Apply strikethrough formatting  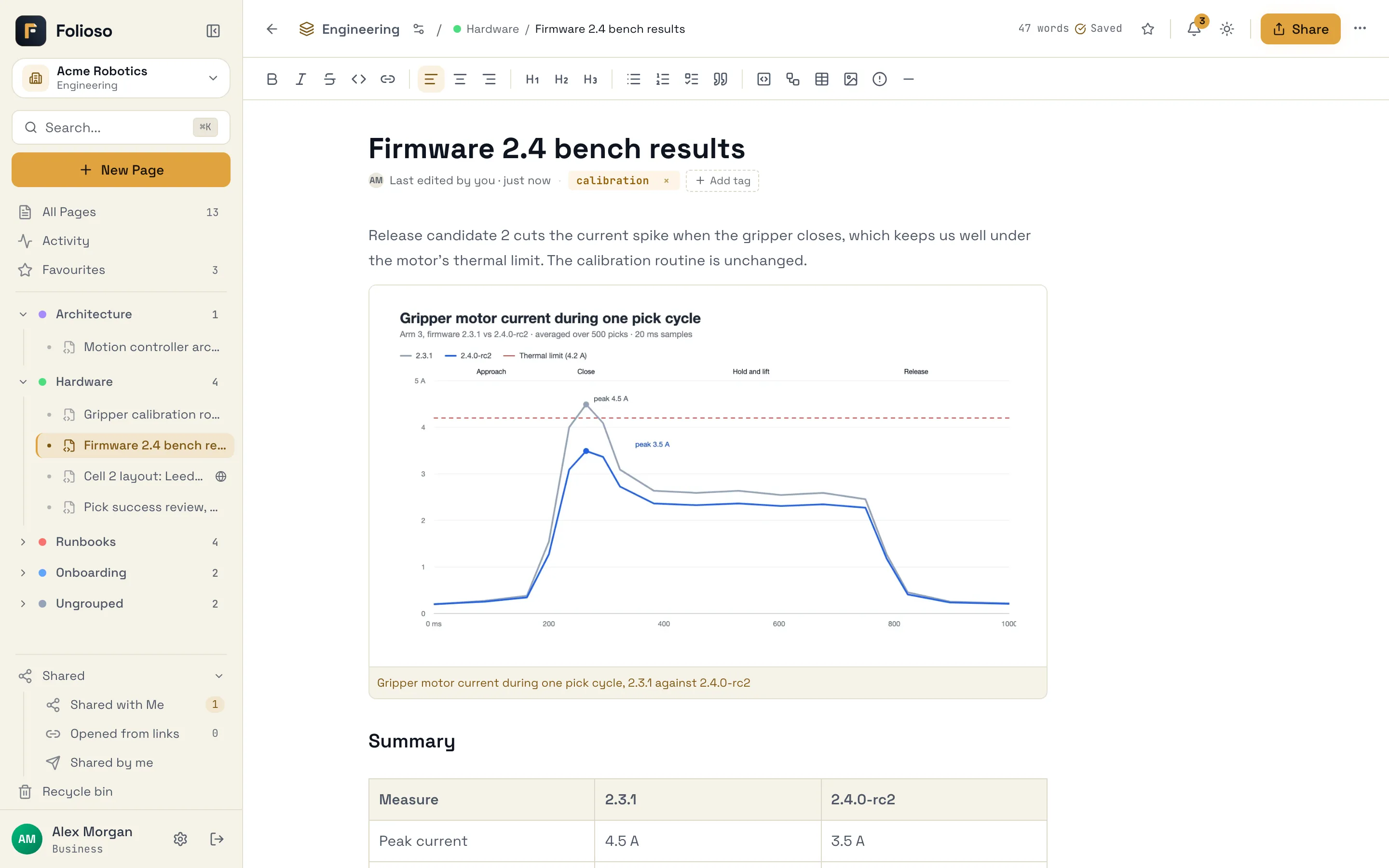[x=329, y=79]
